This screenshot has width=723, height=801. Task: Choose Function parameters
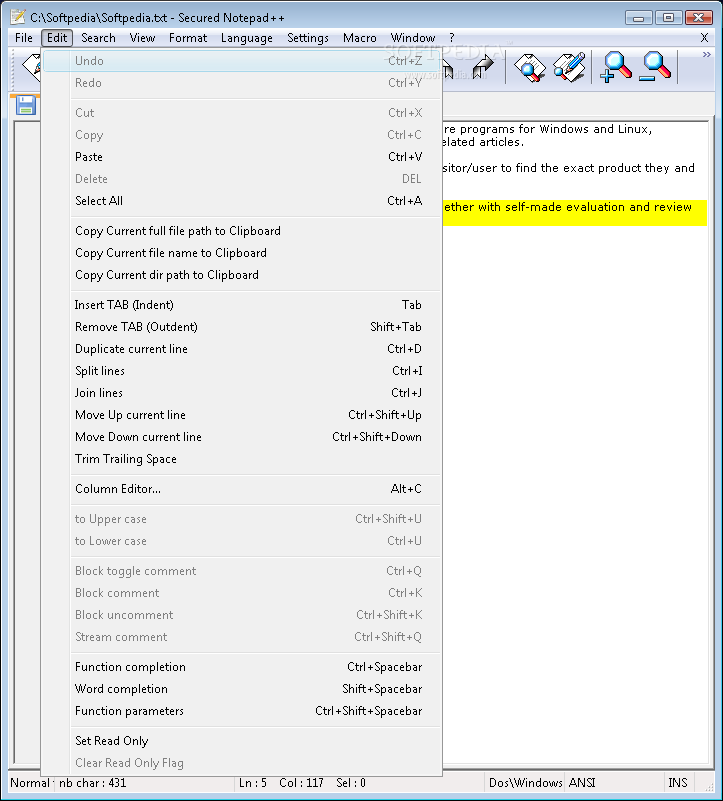coord(241,711)
